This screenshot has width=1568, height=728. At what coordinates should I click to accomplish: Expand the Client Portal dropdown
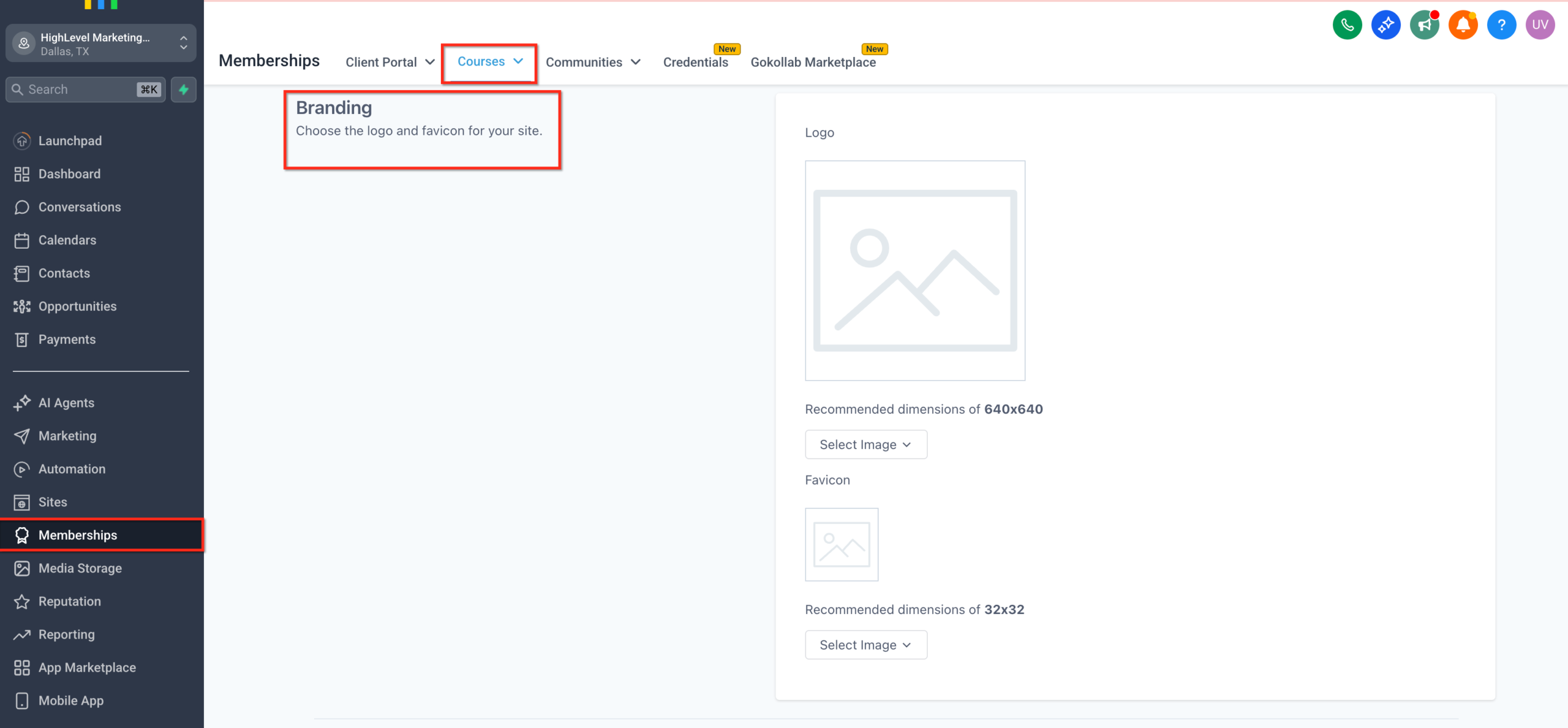pyautogui.click(x=390, y=61)
